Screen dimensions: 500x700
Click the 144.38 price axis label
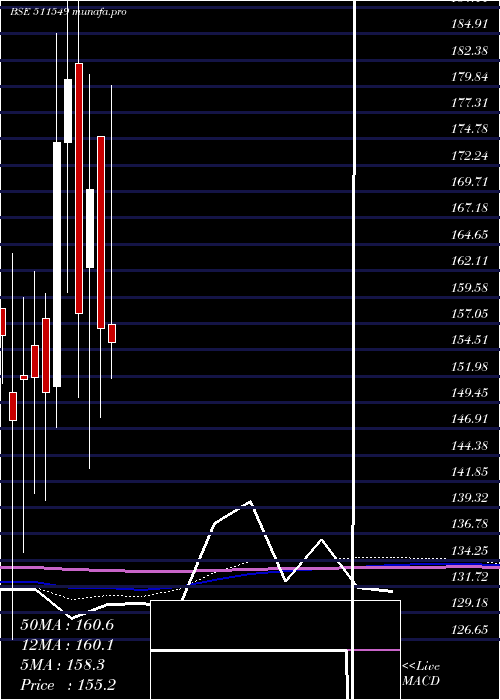coord(470,446)
